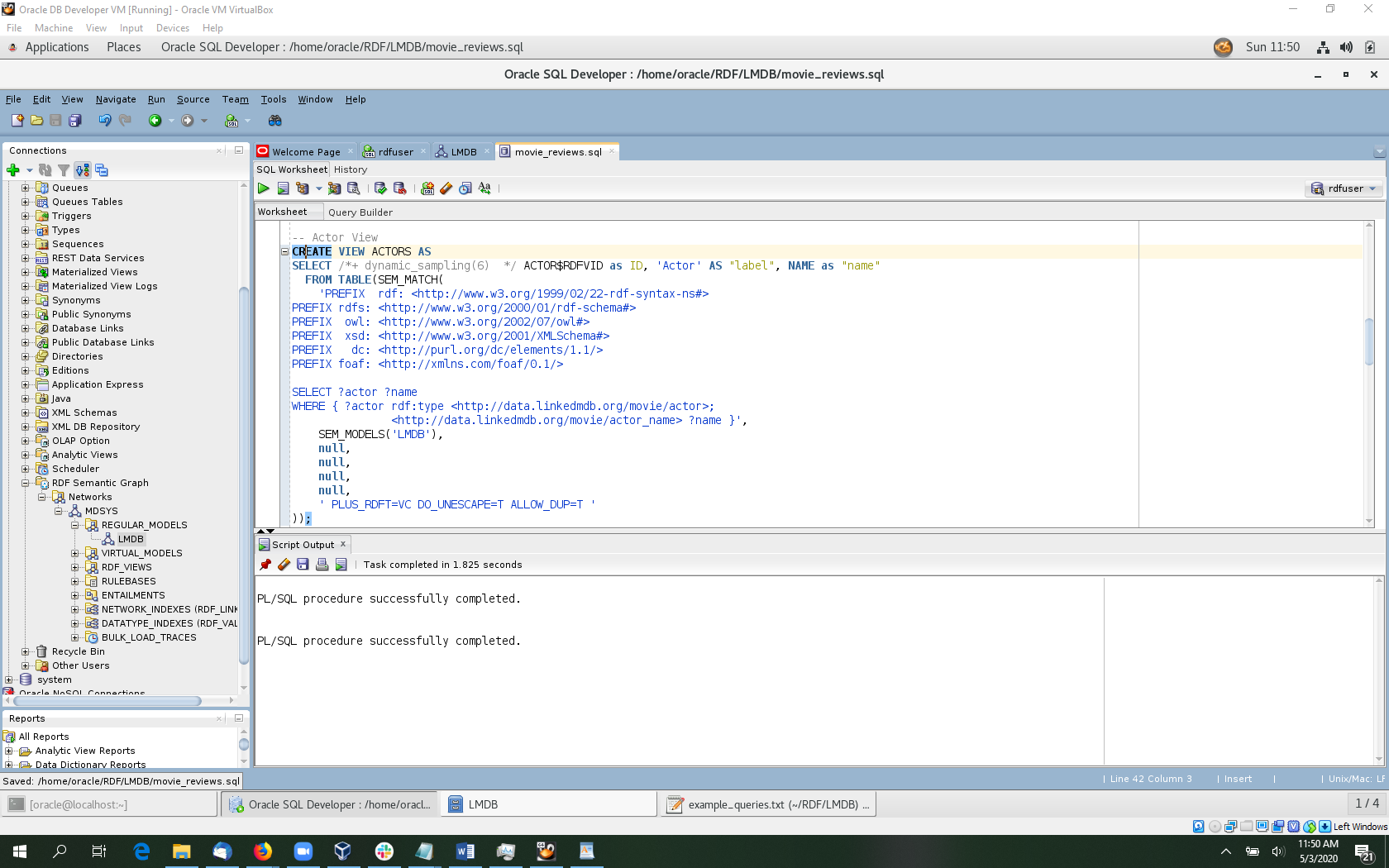Open the Tools menu
Image resolution: width=1389 pixels, height=868 pixels.
273,99
